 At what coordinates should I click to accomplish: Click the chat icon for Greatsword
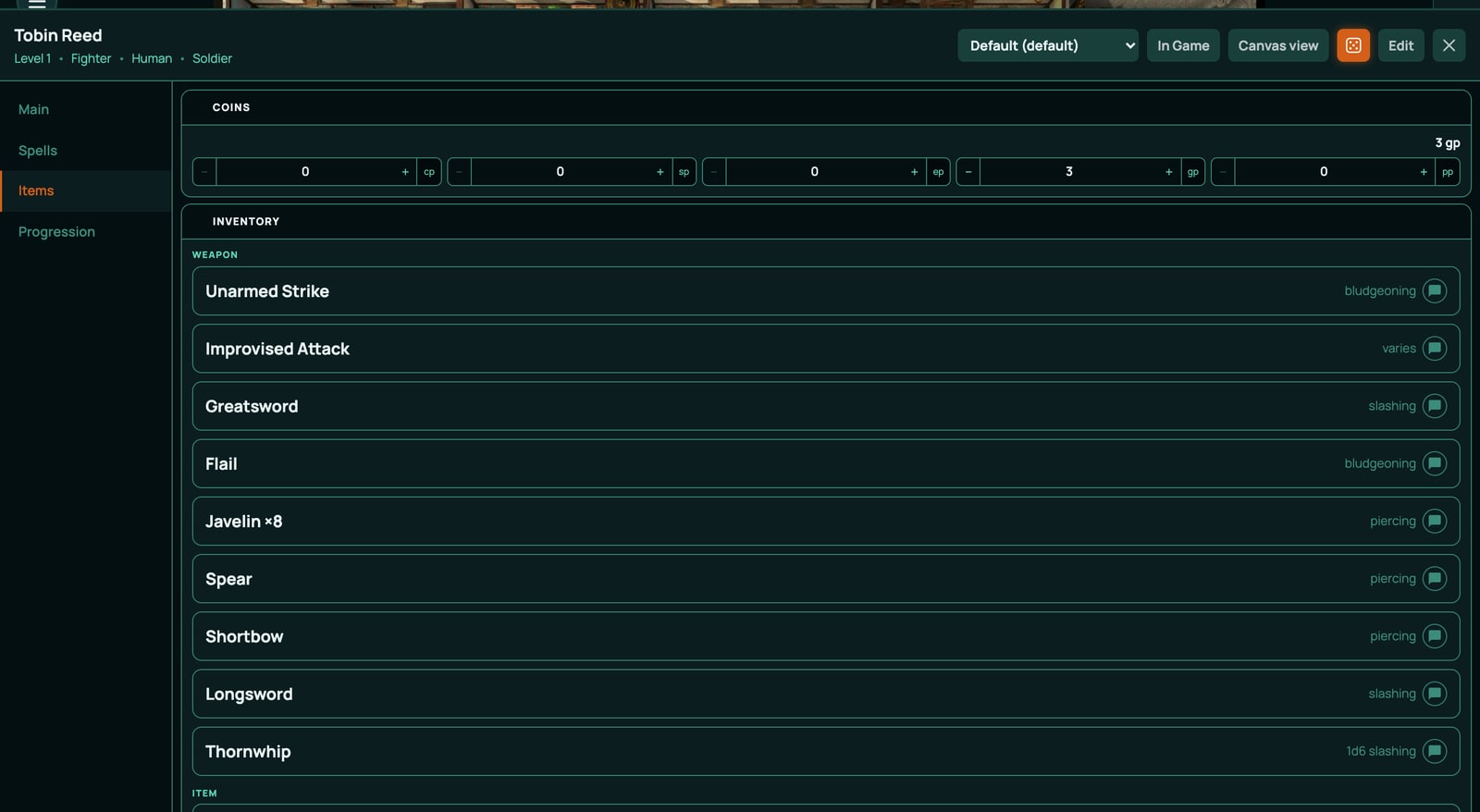(x=1435, y=406)
